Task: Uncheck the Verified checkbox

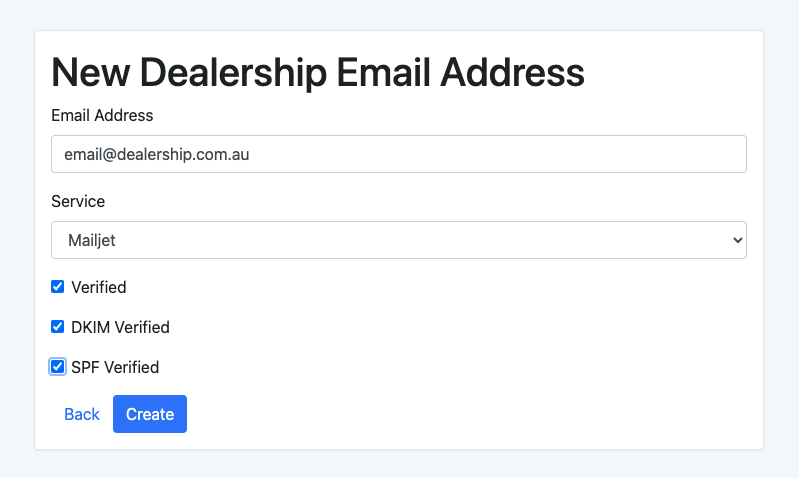Action: [x=58, y=287]
